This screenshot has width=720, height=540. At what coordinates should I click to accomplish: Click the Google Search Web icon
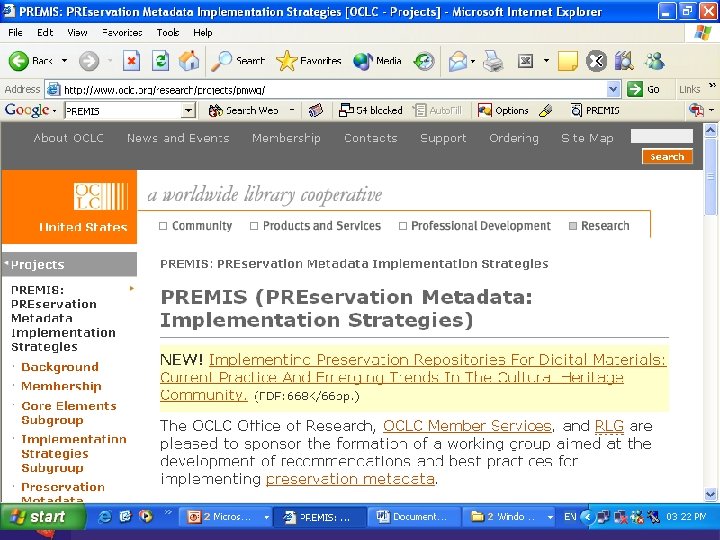tap(215, 111)
